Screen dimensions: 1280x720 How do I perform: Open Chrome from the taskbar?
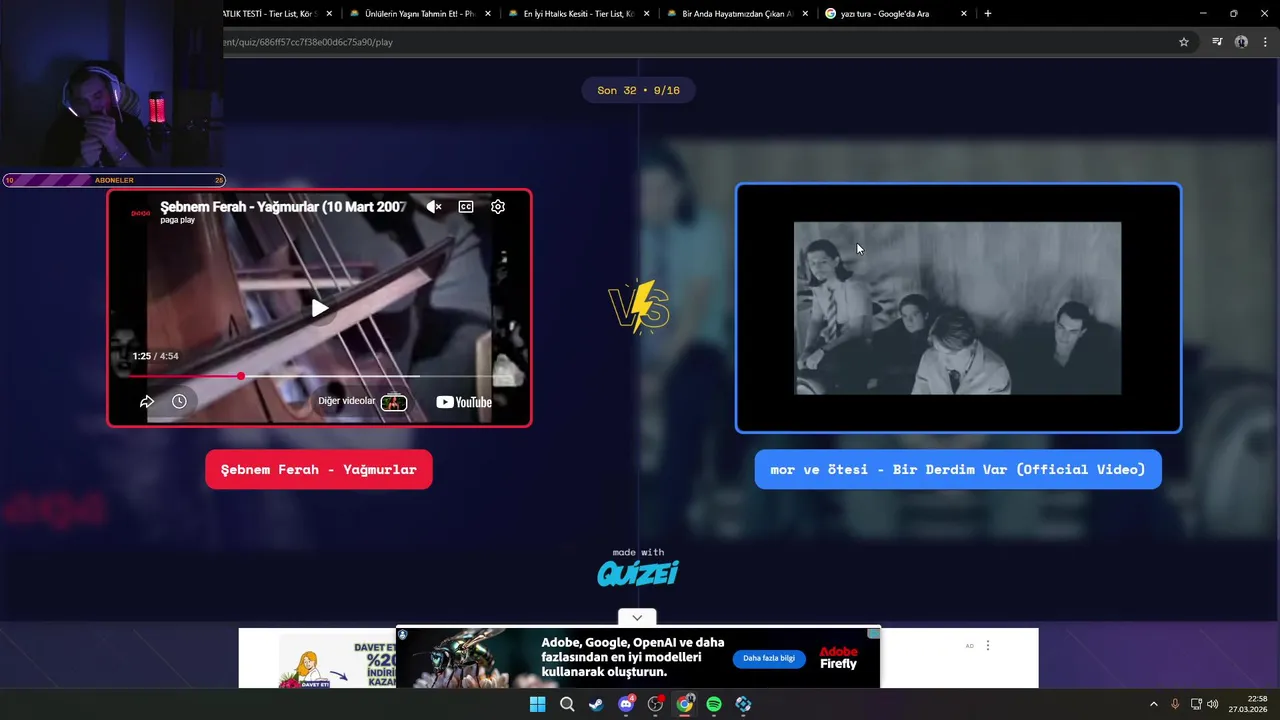(685, 704)
